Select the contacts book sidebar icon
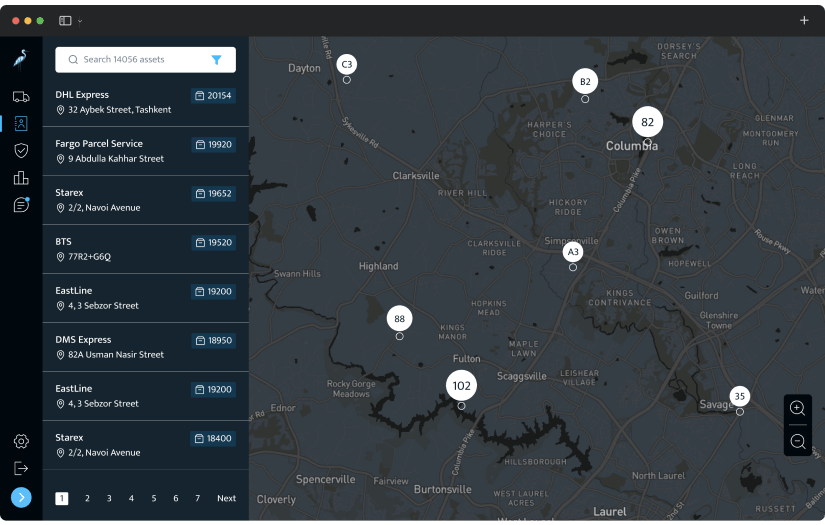This screenshot has height=525, width=825. (x=21, y=124)
